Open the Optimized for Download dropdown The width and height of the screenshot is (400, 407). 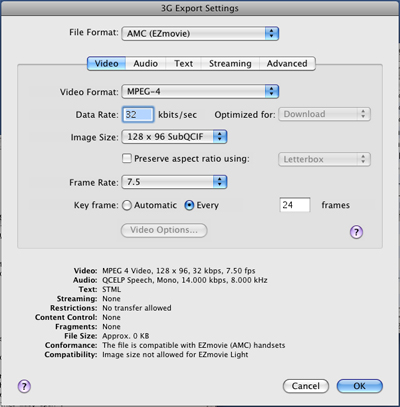tap(324, 114)
